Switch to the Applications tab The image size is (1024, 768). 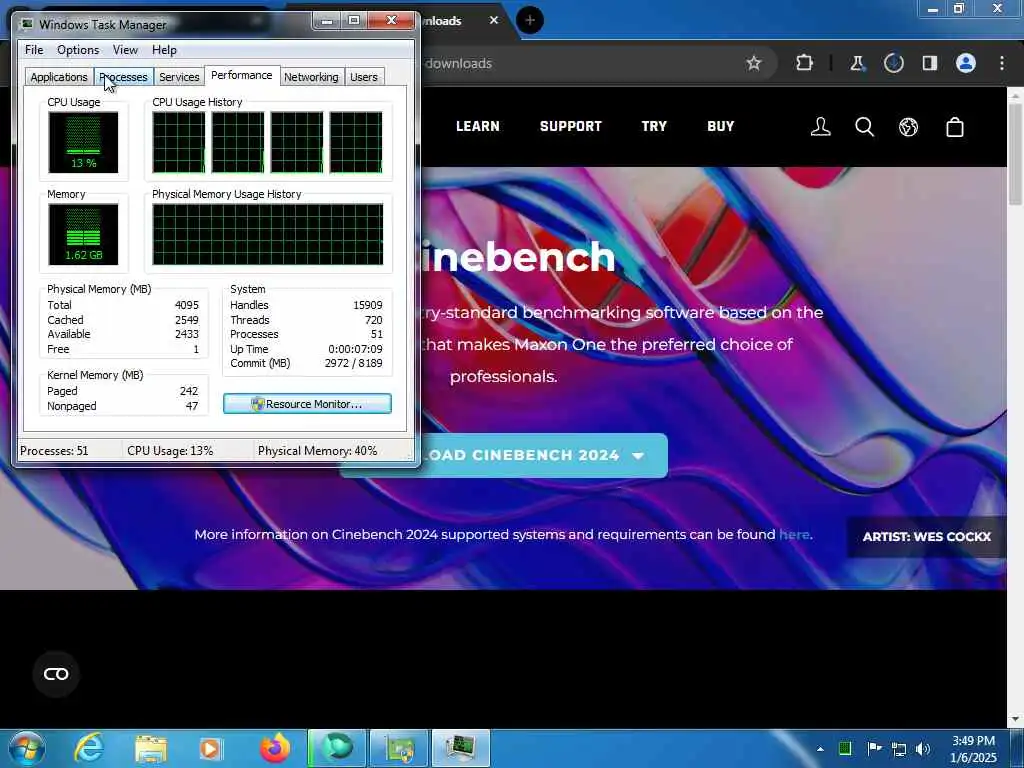pos(59,76)
